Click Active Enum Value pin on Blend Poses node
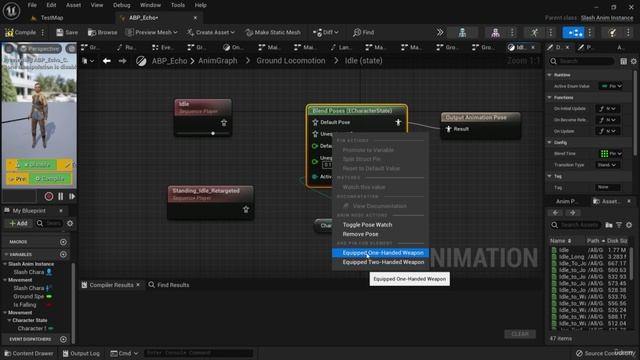Viewport: 640px width, 360px height. (x=315, y=177)
